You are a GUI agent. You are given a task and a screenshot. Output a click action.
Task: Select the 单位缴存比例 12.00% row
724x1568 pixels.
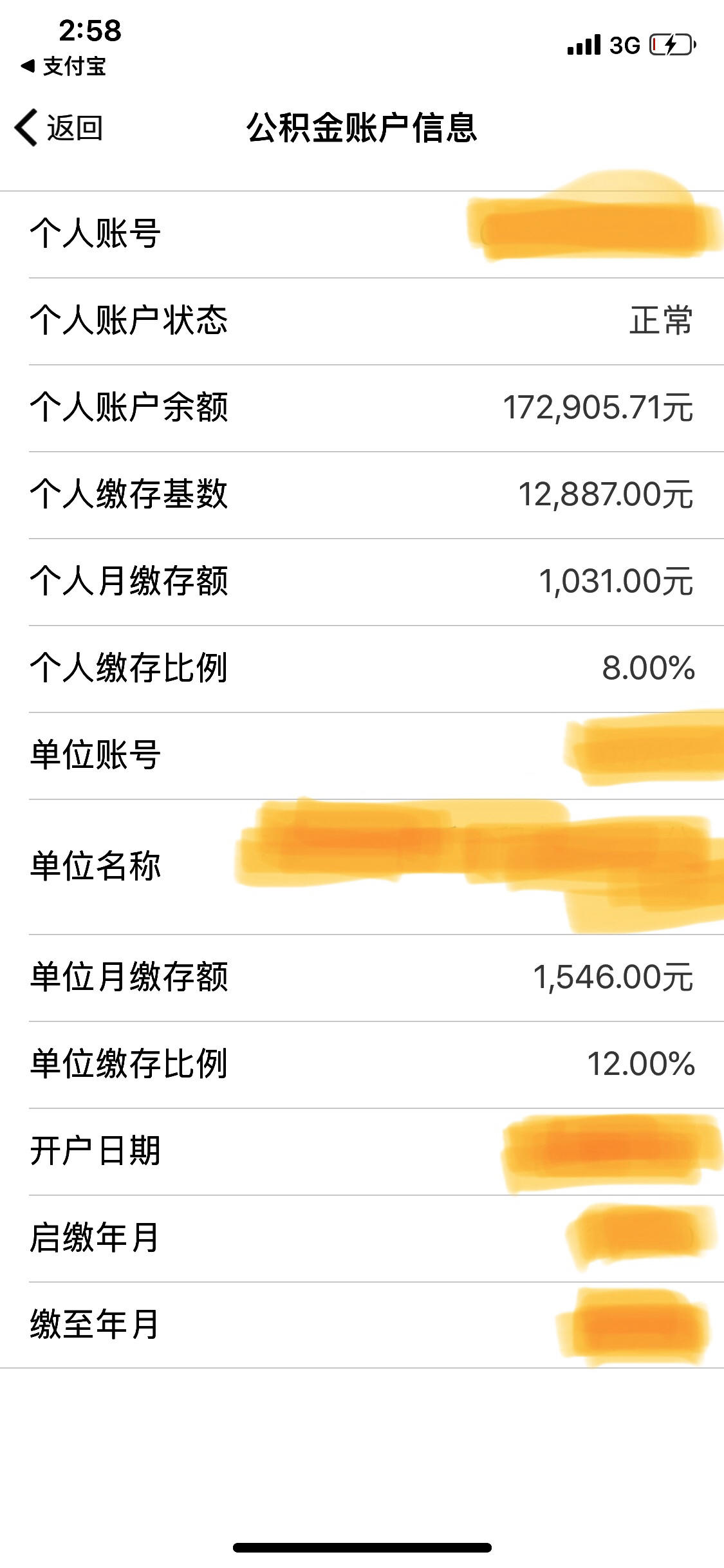pos(362,1065)
